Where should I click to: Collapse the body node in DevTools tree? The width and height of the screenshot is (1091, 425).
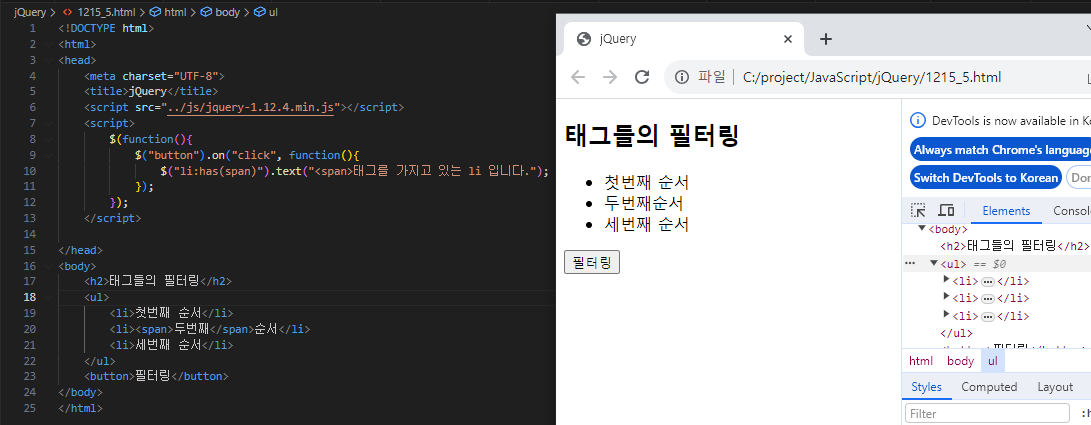[922, 228]
